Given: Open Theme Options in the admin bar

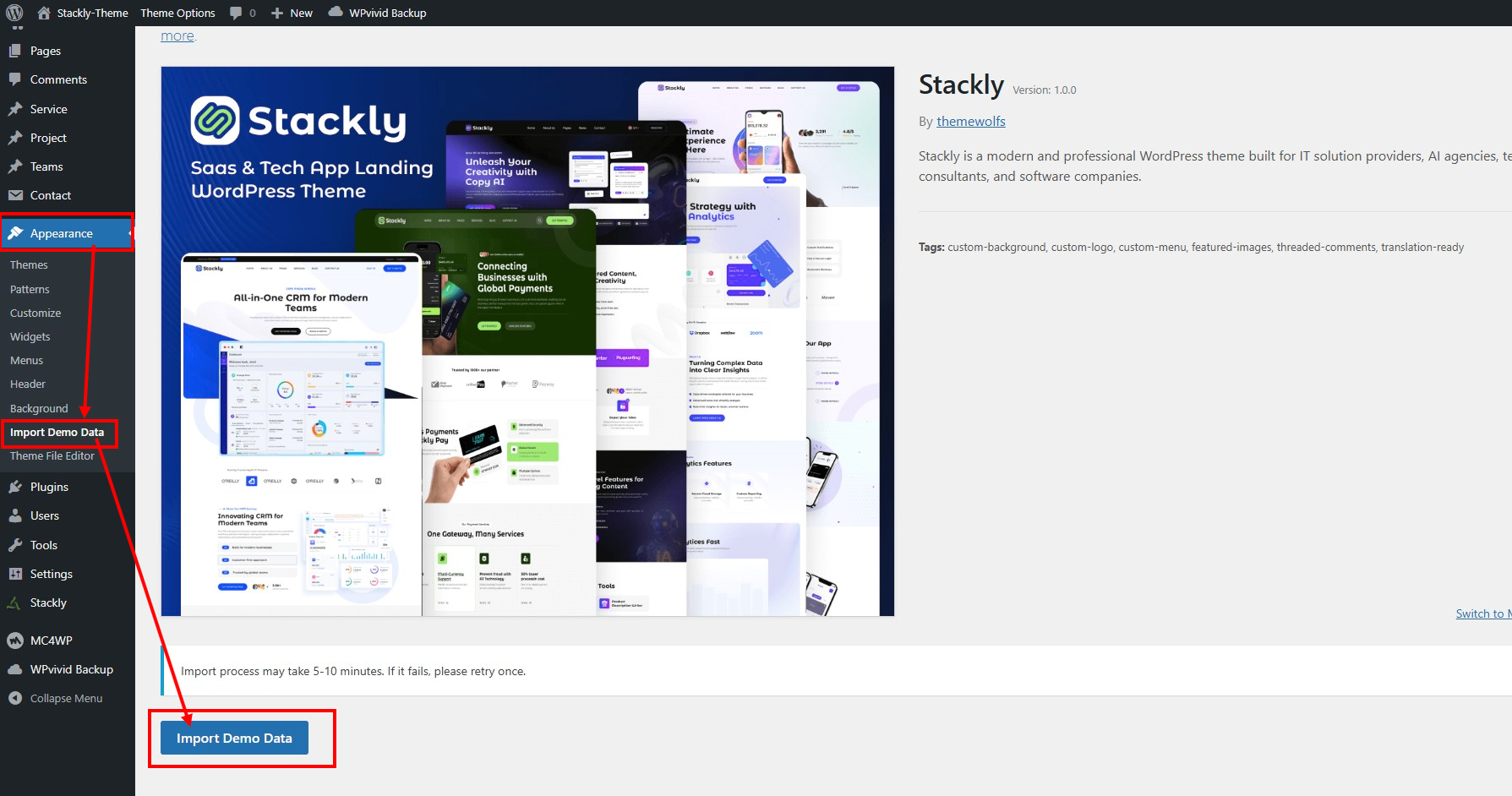Looking at the screenshot, I should [x=177, y=13].
